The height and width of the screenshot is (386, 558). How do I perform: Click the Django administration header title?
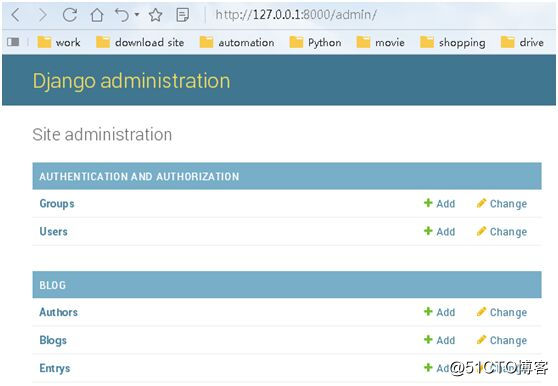tap(131, 81)
